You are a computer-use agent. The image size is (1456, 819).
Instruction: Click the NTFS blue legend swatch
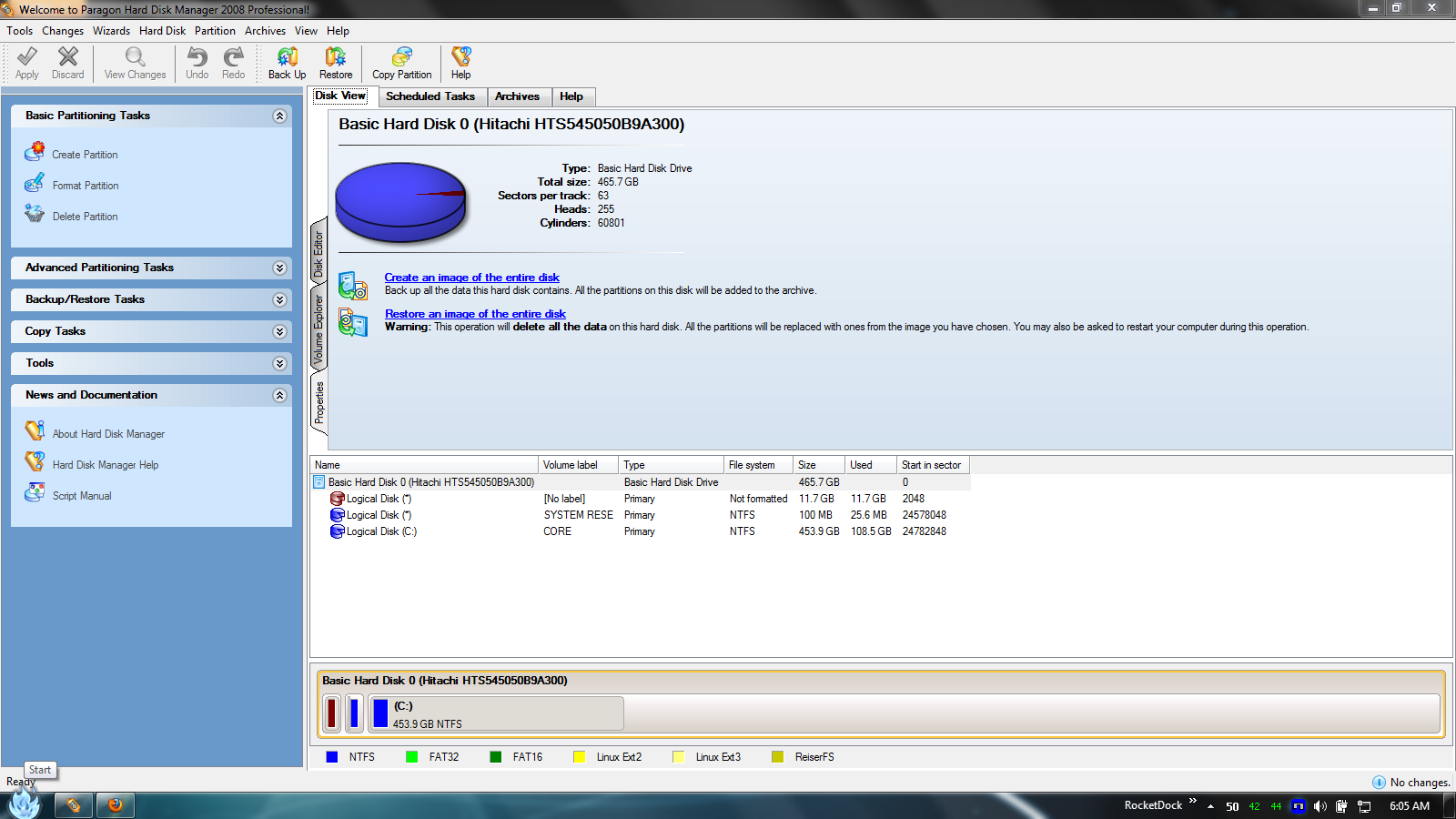tap(332, 757)
